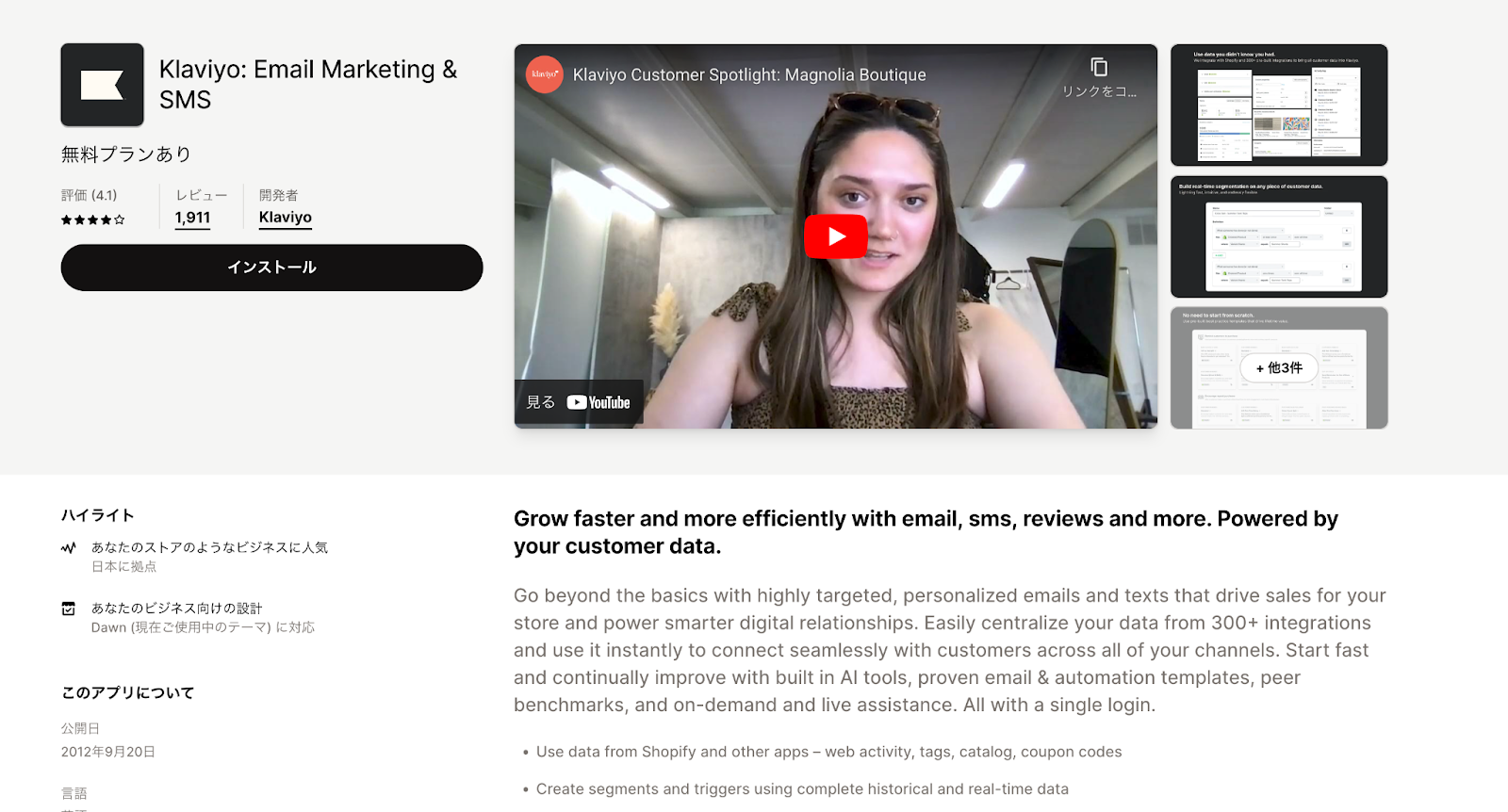
Task: Click the star rating icons
Action: coord(92,219)
